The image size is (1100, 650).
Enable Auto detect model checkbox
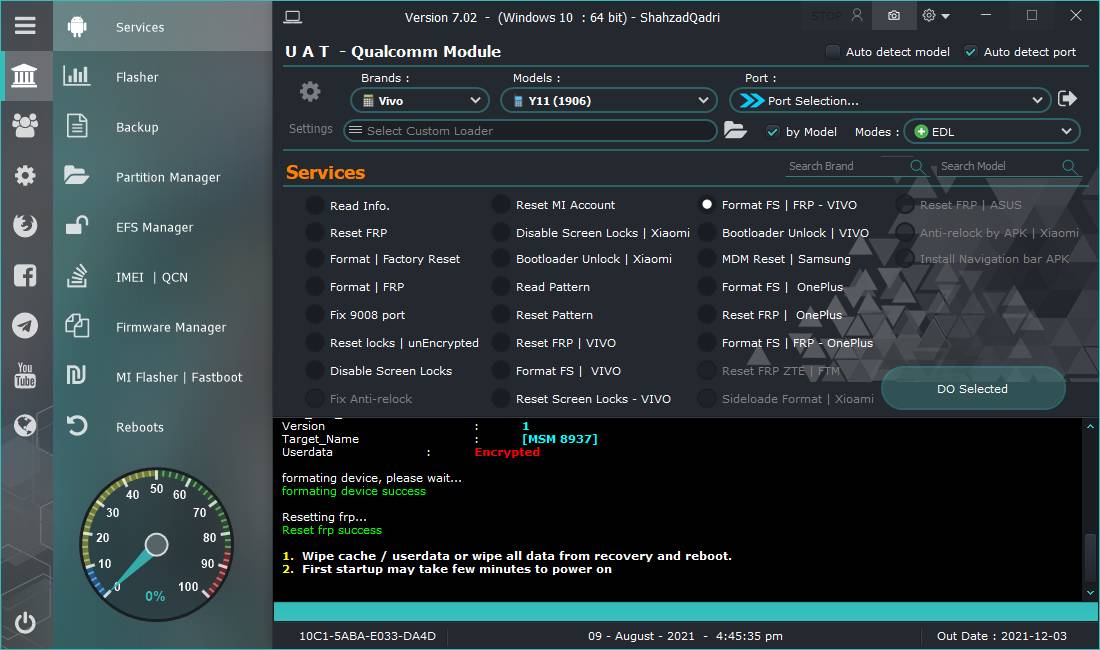pyautogui.click(x=832, y=51)
